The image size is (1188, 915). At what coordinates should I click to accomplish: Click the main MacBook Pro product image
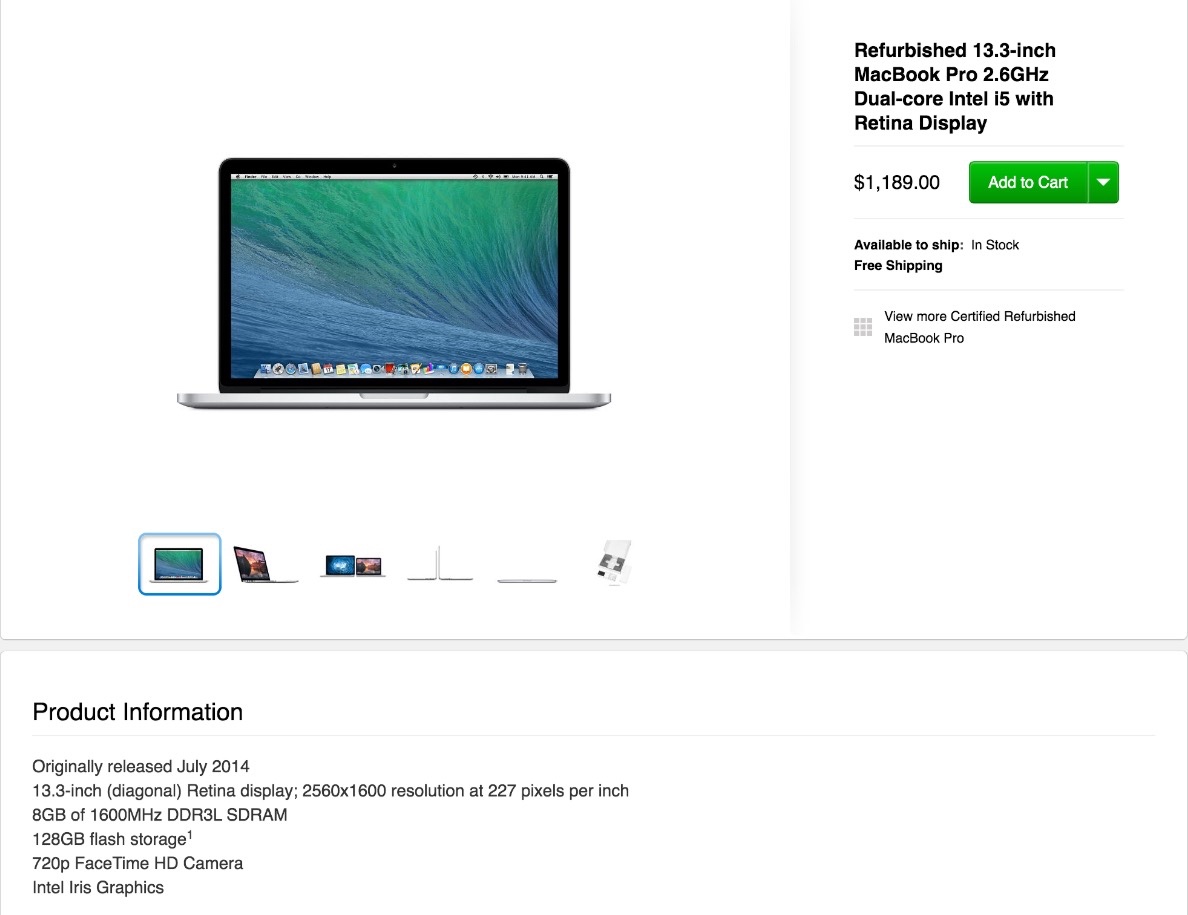click(394, 284)
